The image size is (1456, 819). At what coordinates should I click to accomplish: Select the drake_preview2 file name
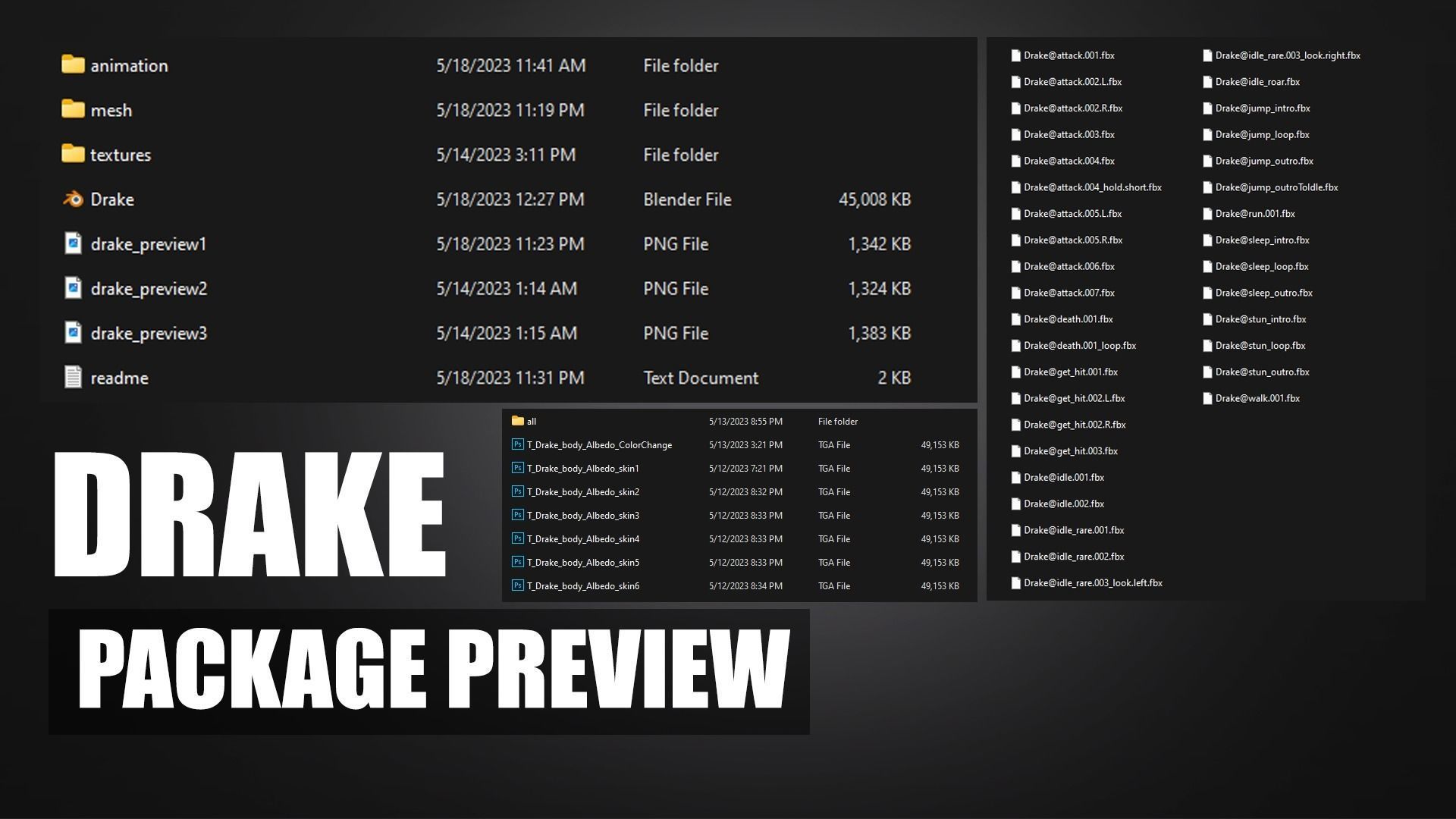[149, 288]
